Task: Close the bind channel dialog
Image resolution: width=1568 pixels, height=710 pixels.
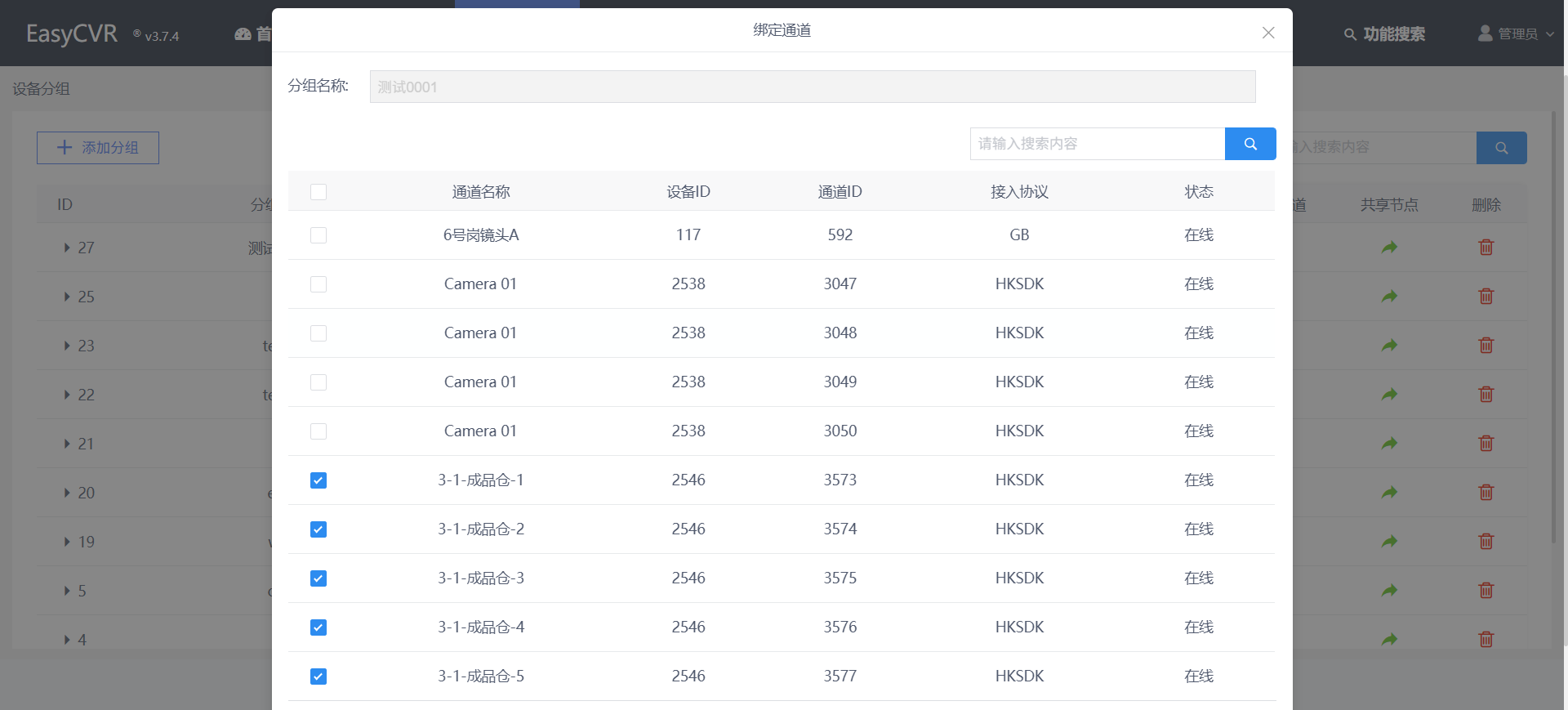Action: [x=1267, y=33]
